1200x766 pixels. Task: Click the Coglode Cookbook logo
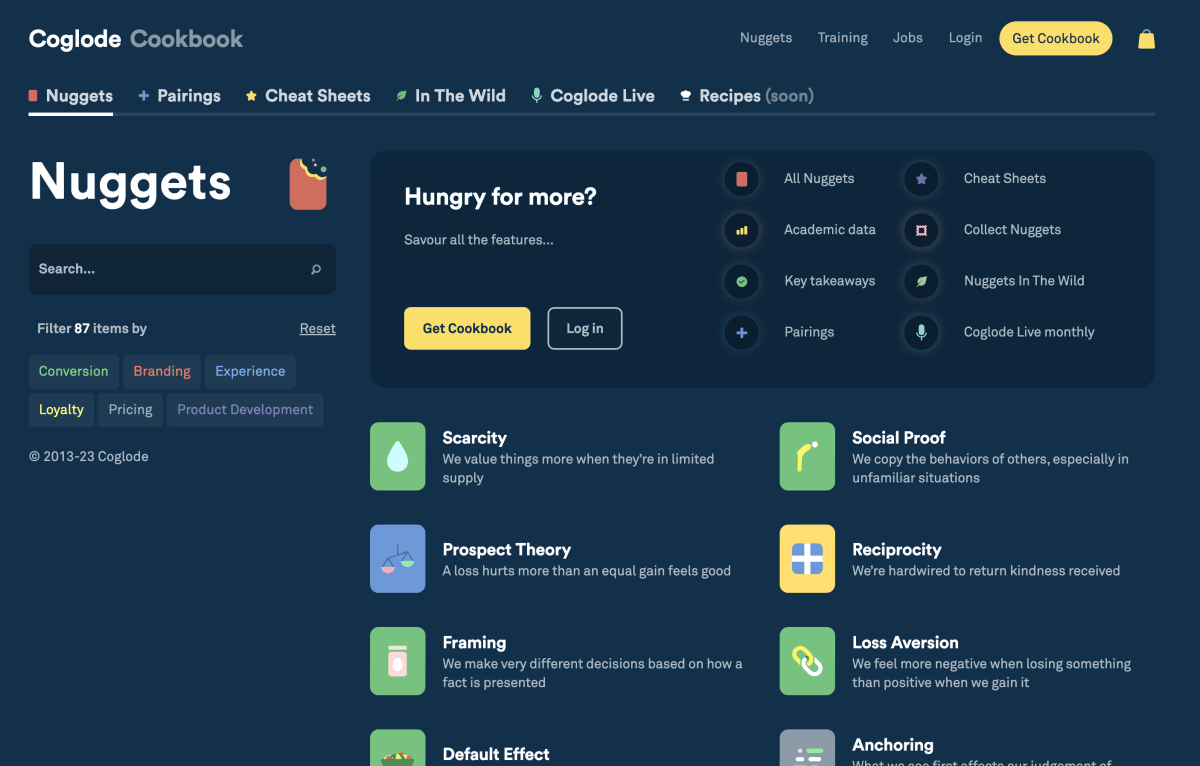coord(136,39)
